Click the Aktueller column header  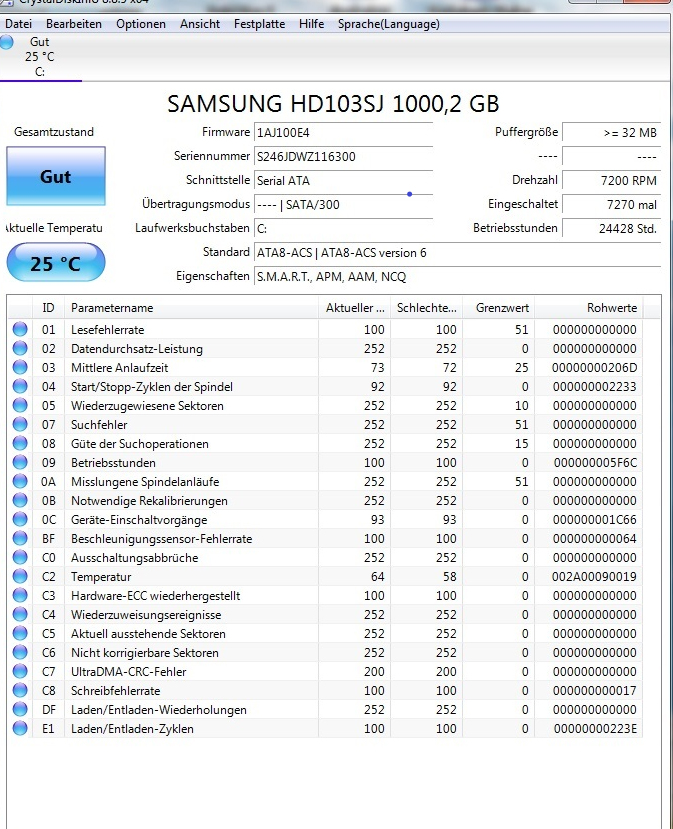click(354, 308)
